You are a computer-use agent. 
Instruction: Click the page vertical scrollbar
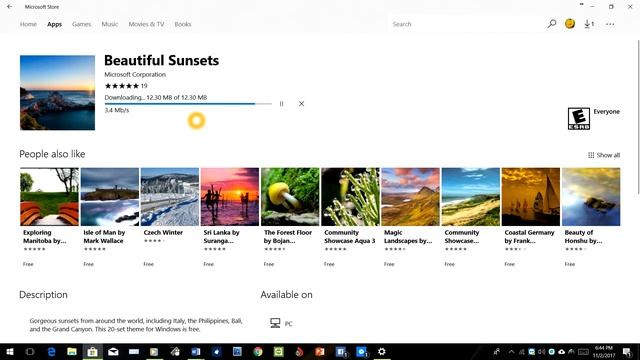coord(638,118)
